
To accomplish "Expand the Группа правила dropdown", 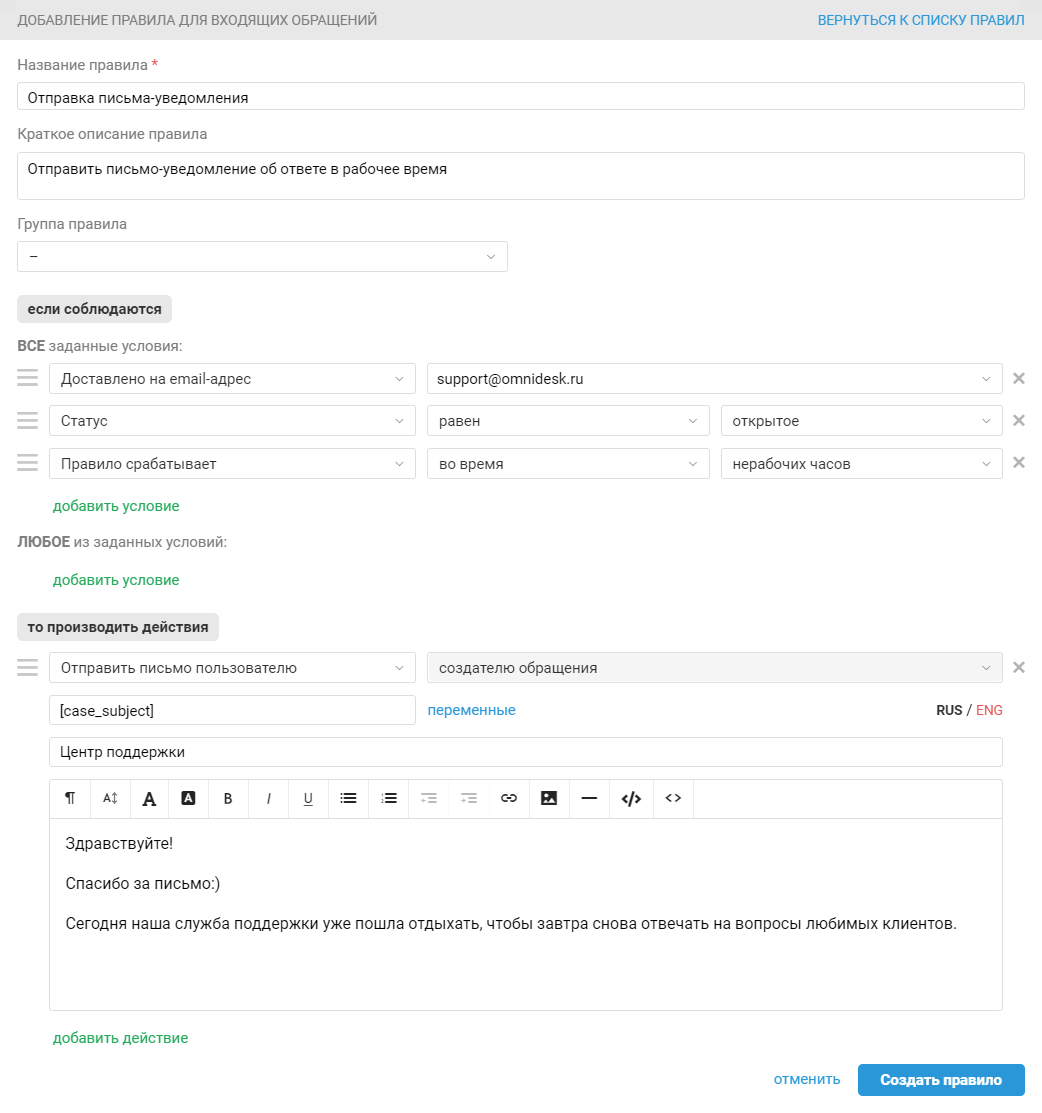I will click(262, 256).
